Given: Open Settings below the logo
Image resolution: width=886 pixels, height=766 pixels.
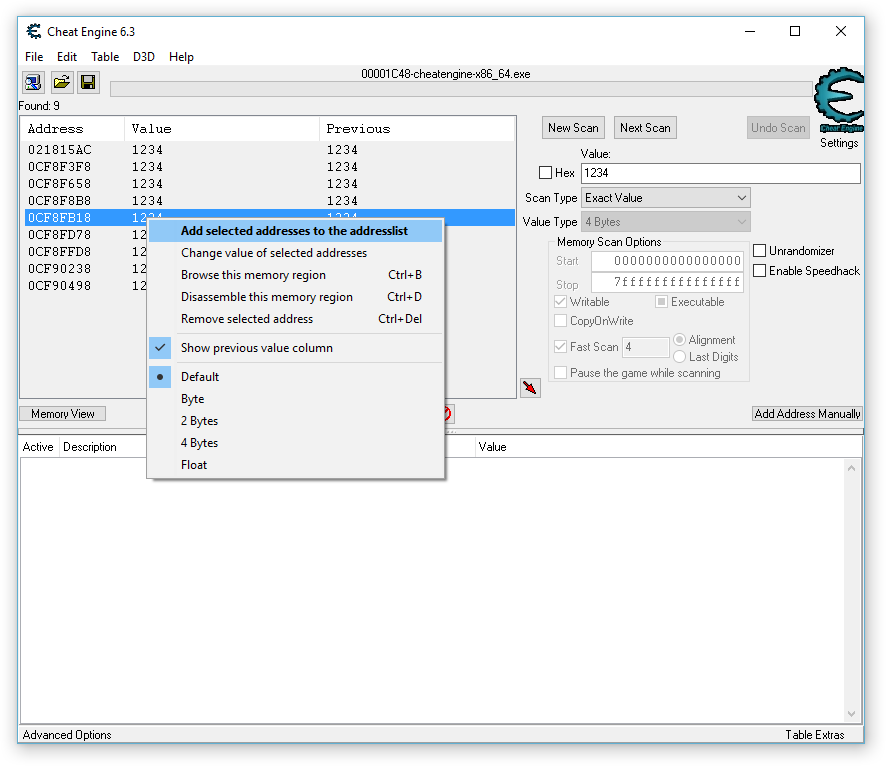Looking at the screenshot, I should click(839, 143).
